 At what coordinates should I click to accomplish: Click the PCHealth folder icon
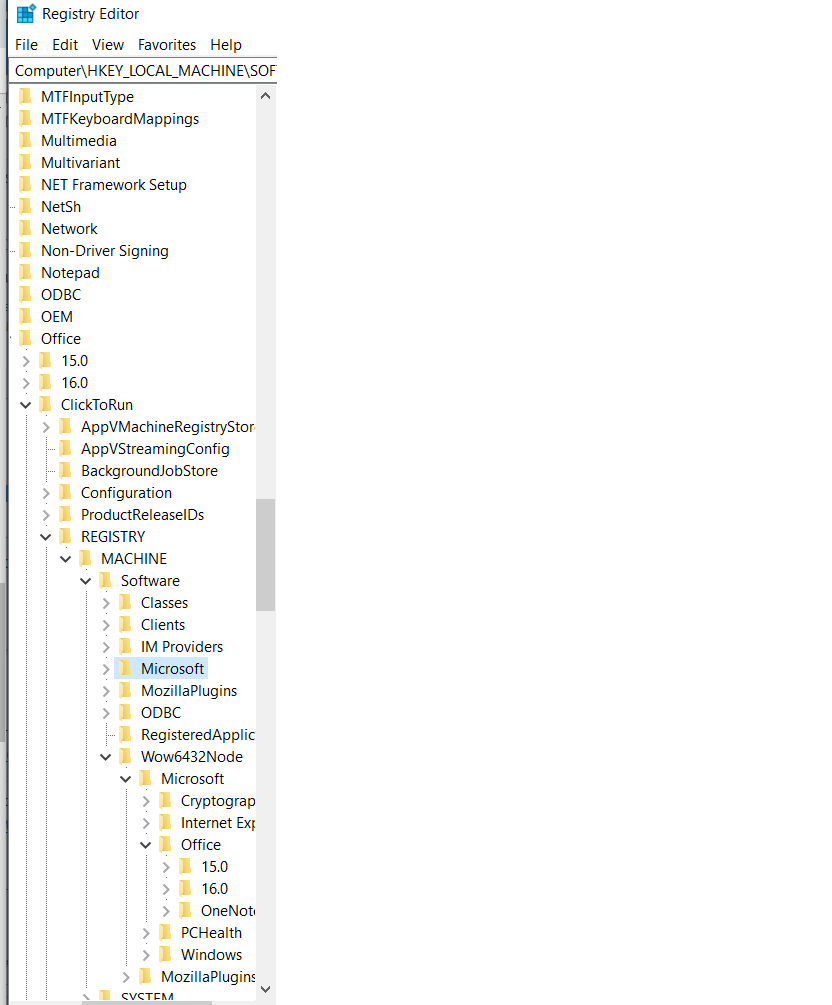pyautogui.click(x=165, y=933)
